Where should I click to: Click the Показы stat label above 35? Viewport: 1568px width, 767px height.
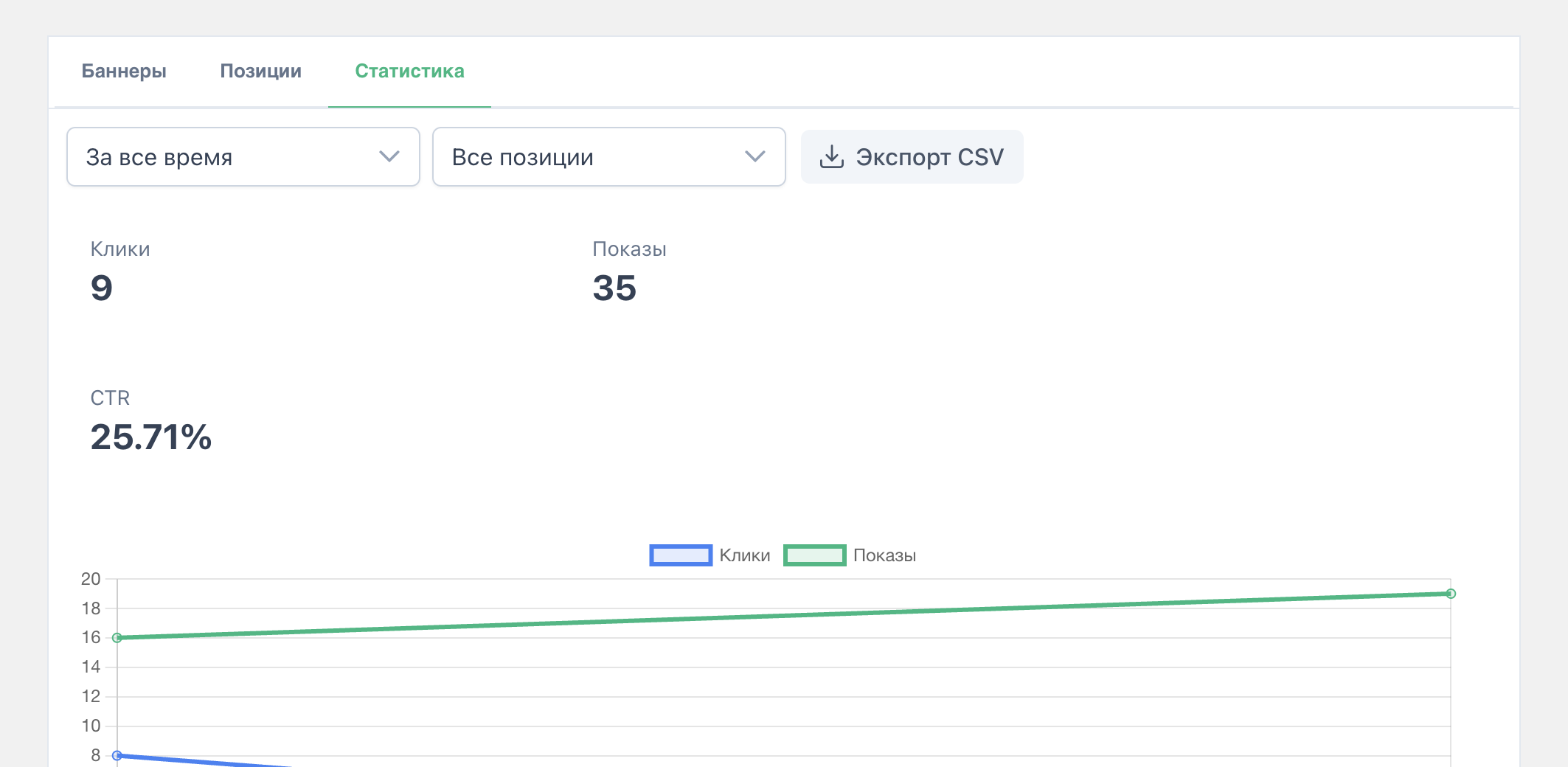coord(630,249)
